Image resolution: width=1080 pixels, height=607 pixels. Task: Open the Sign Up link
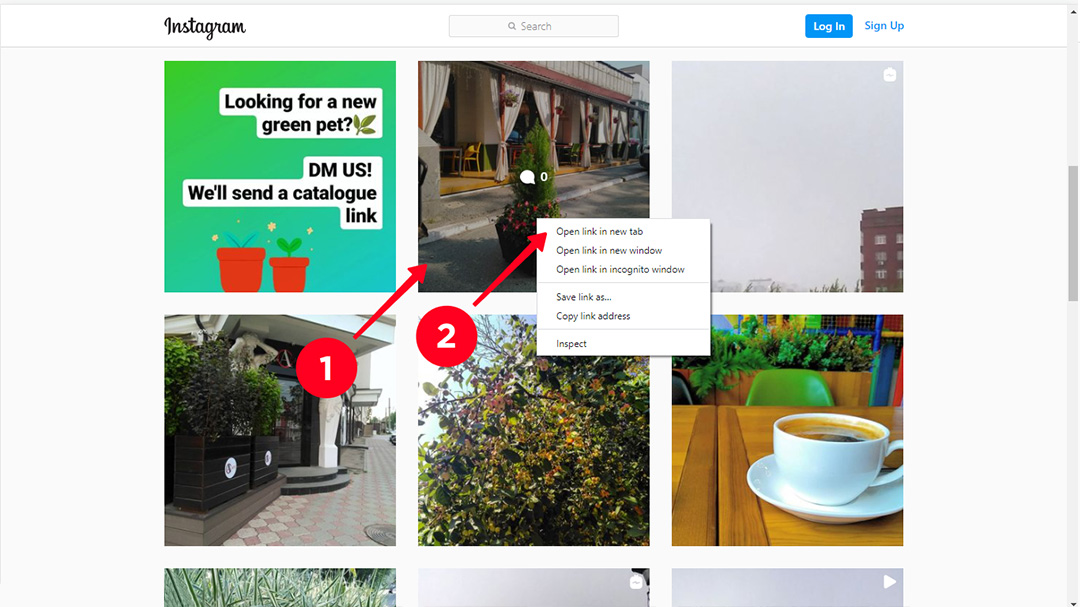[884, 25]
